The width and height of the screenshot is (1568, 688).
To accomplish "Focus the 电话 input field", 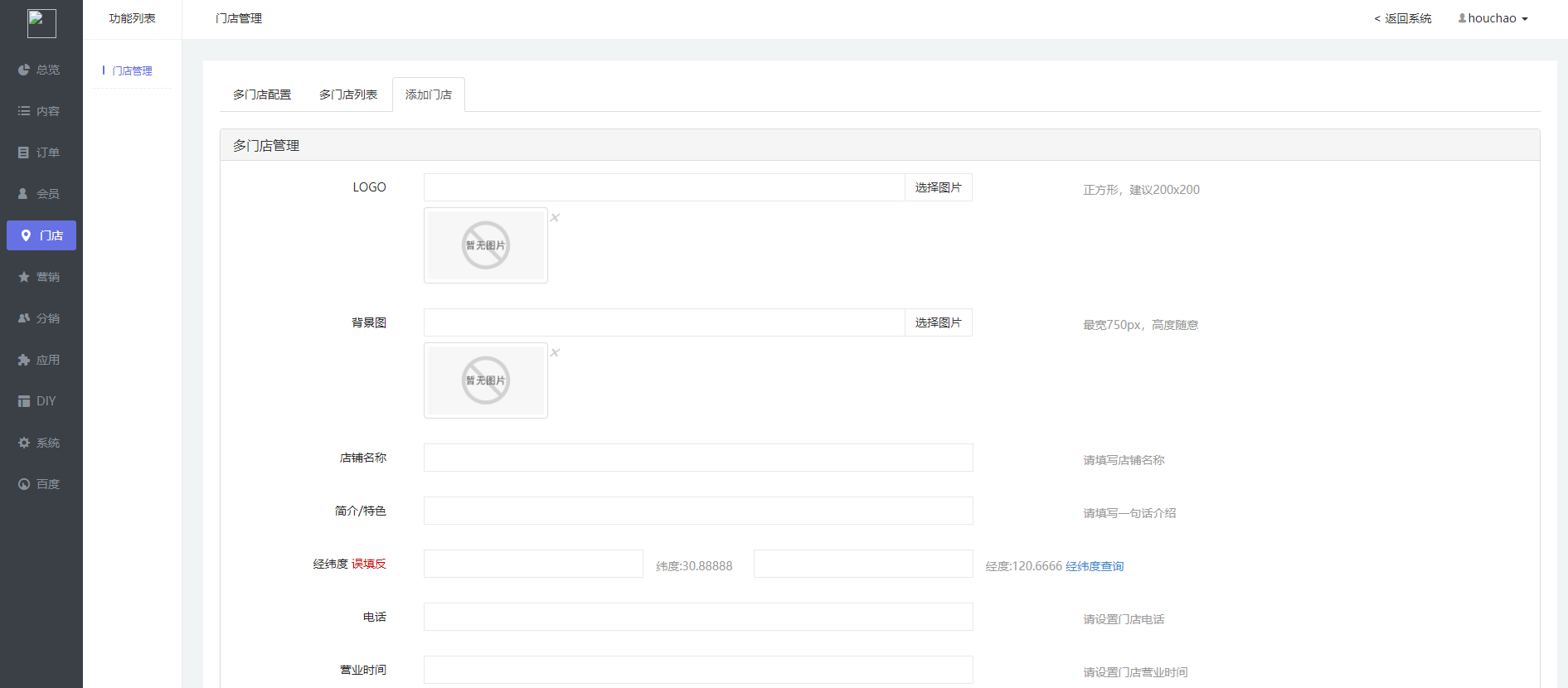I will 698,617.
